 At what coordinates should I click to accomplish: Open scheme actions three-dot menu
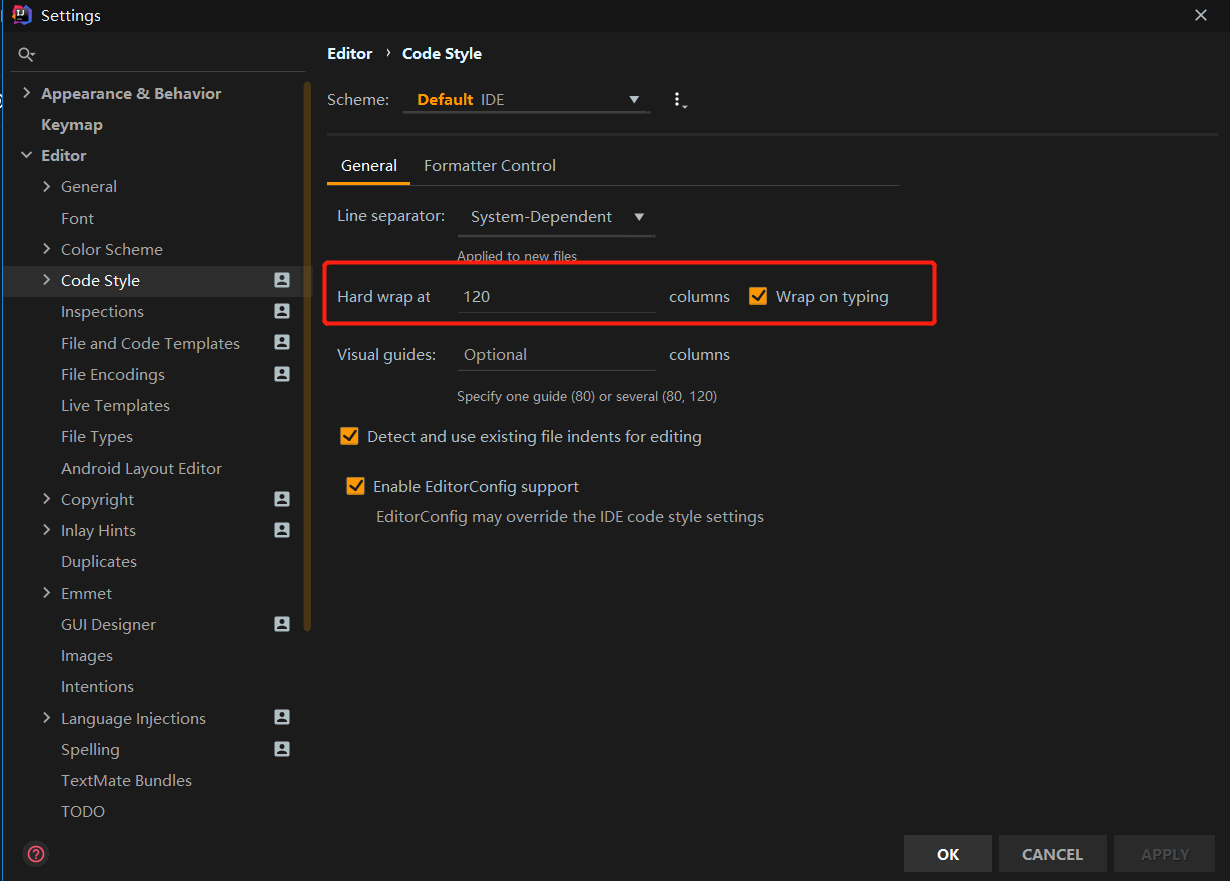tap(678, 100)
